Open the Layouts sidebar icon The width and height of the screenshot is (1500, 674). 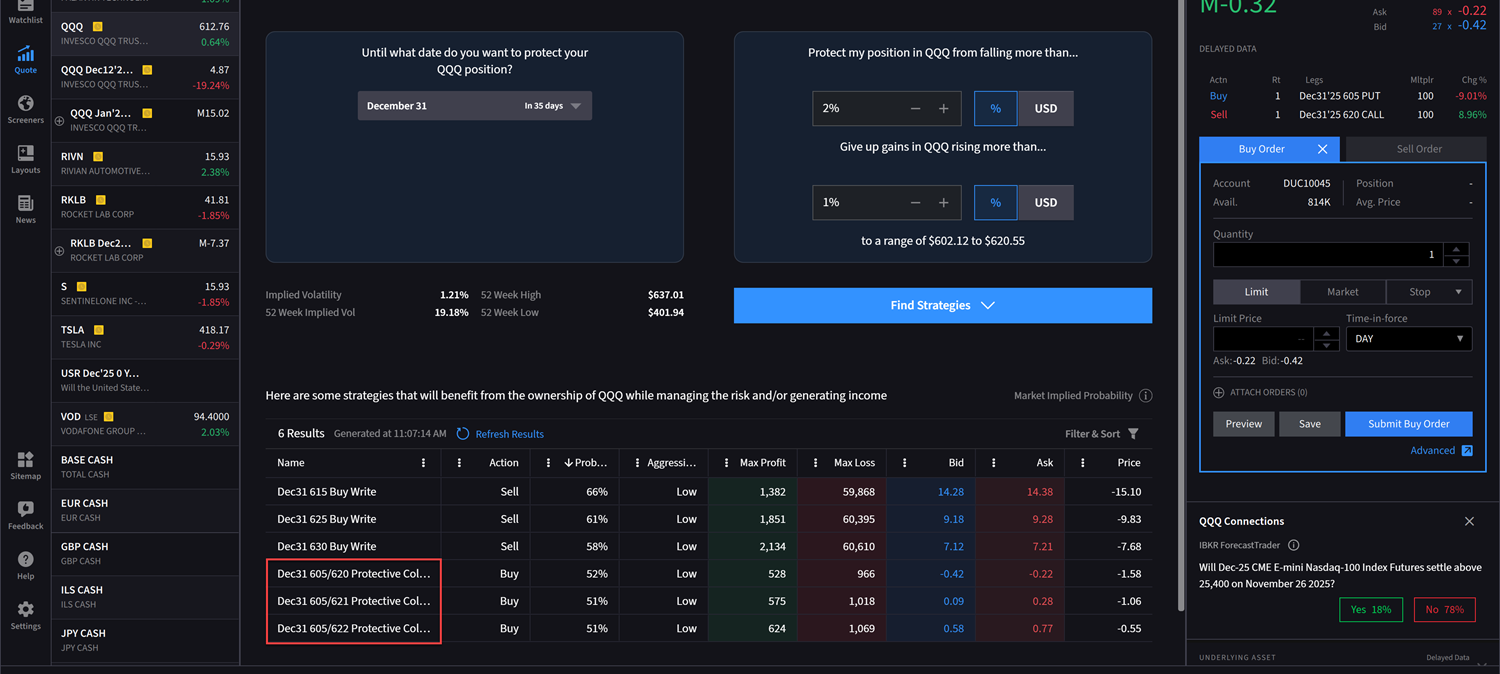pos(25,159)
